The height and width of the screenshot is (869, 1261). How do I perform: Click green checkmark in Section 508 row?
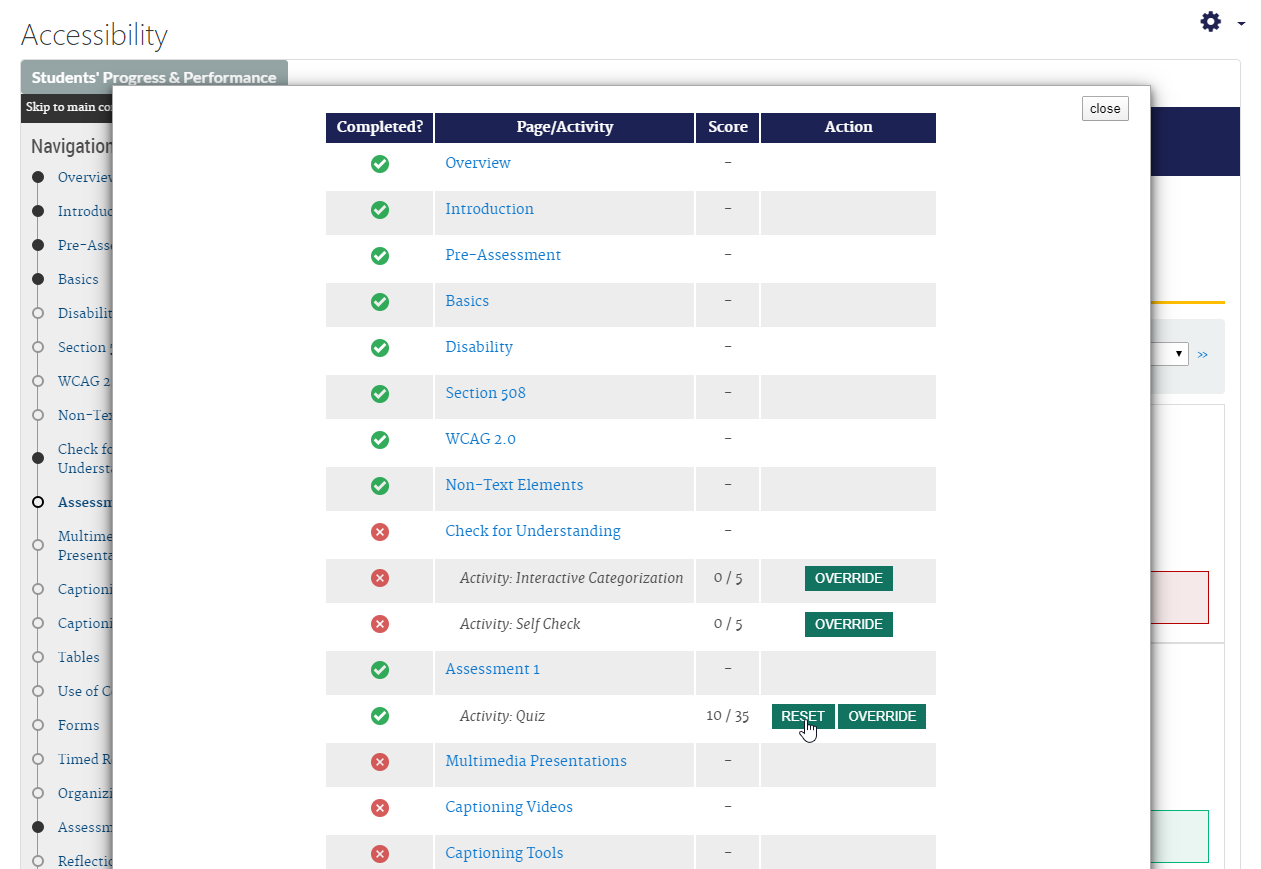tap(380, 394)
